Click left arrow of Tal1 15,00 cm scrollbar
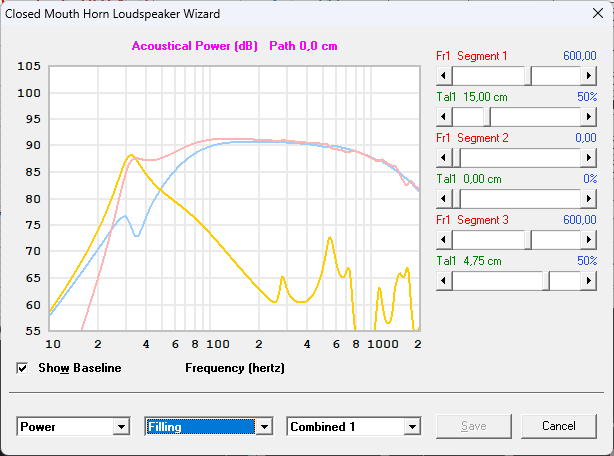The image size is (614, 456). point(444,116)
